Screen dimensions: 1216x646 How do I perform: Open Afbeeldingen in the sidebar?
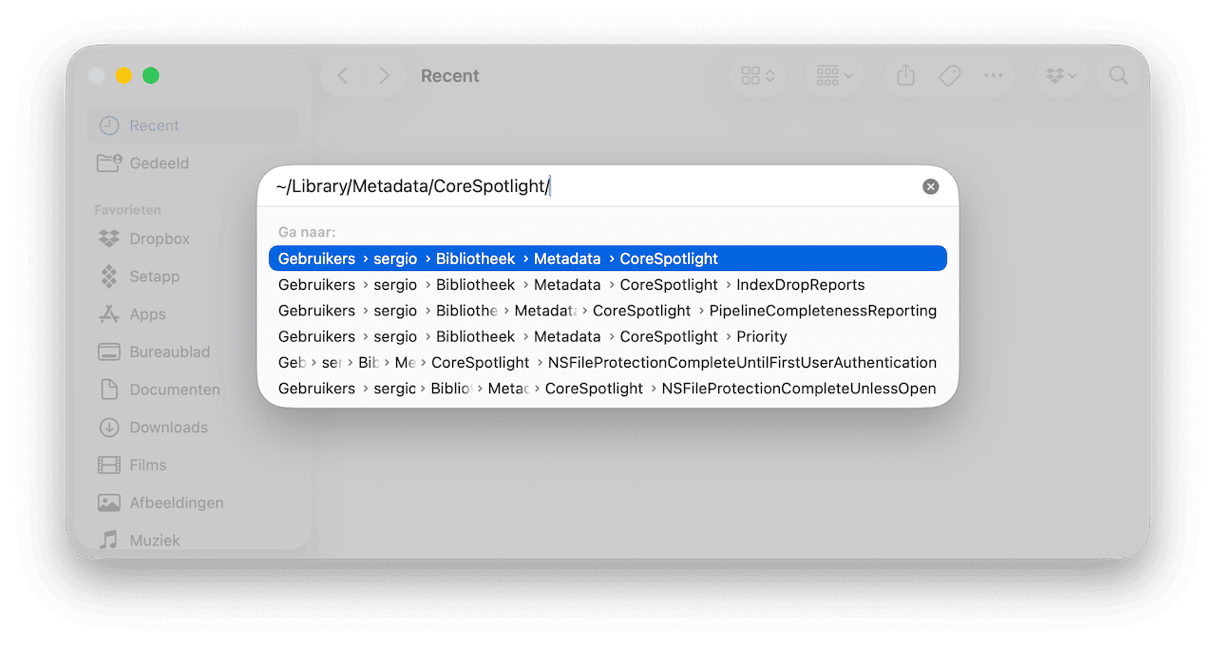[x=193, y=502]
